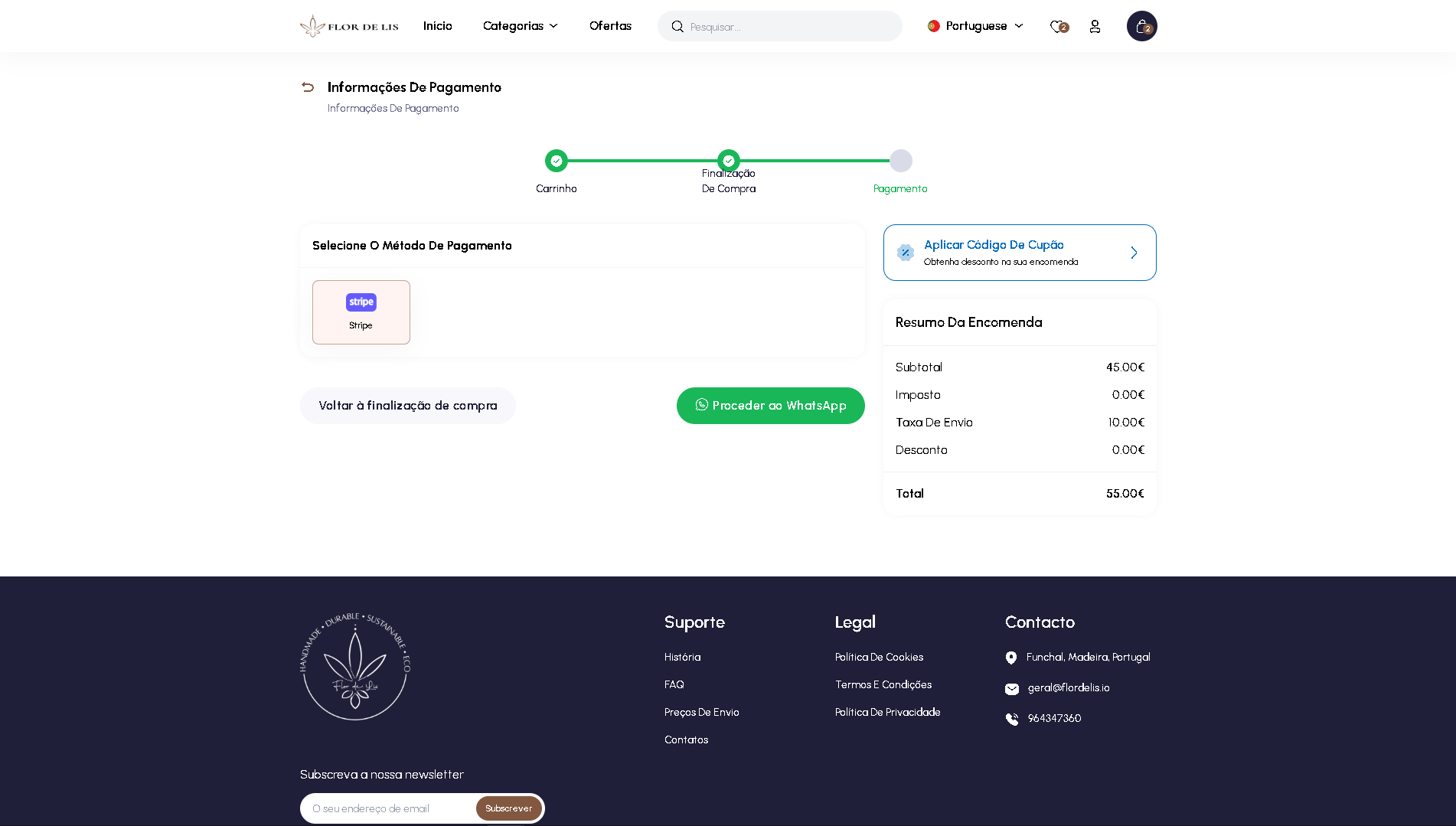Screen dimensions: 1456x826
Task: Expand Aplicar Código De Cupão chevron
Action: point(1134,253)
